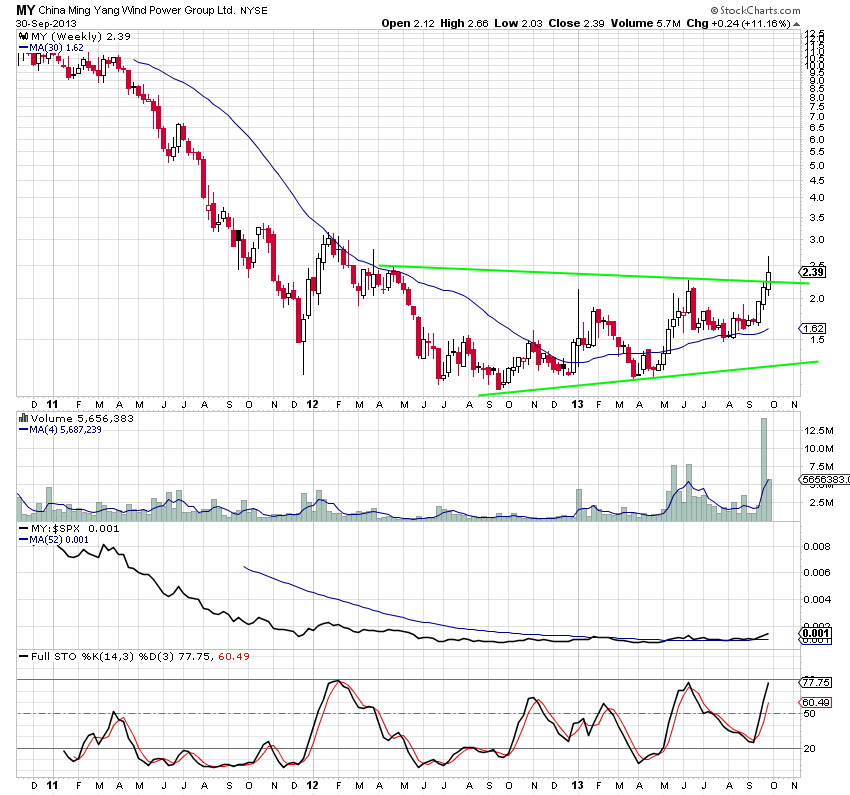
Task: Click the 5656383 volume tag on right axis
Action: (x=825, y=480)
